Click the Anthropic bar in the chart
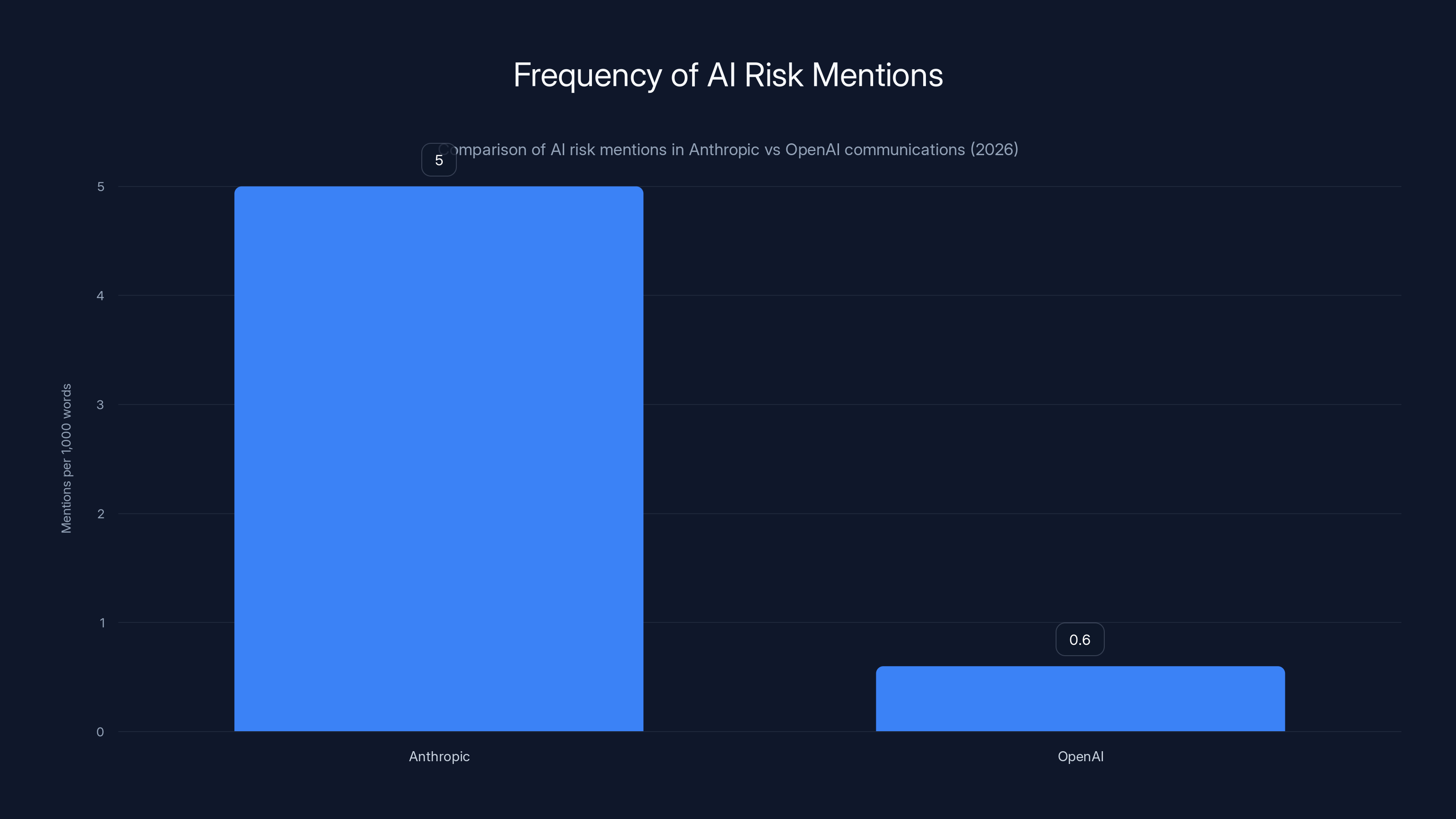The width and height of the screenshot is (1456, 819). click(439, 458)
